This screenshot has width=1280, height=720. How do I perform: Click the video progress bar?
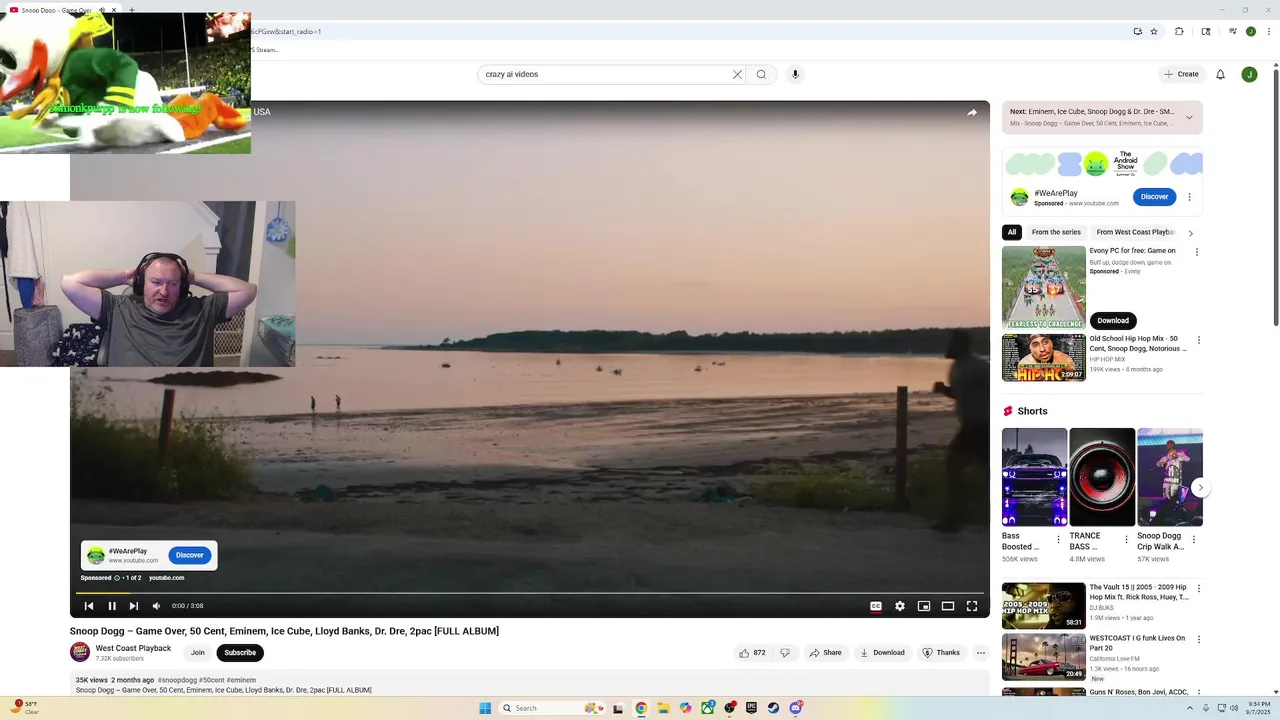[x=530, y=593]
